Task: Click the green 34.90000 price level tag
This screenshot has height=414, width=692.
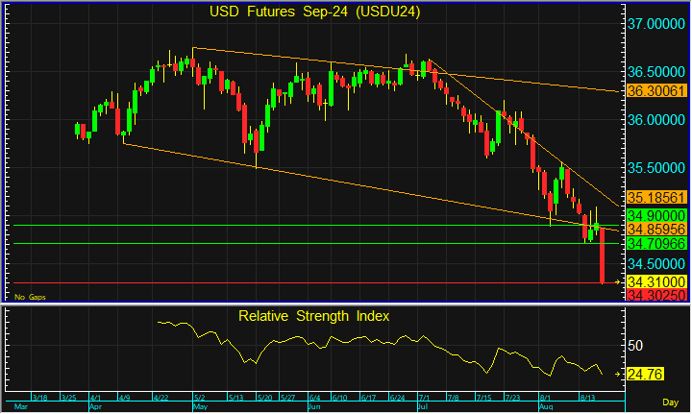Action: coord(655,215)
